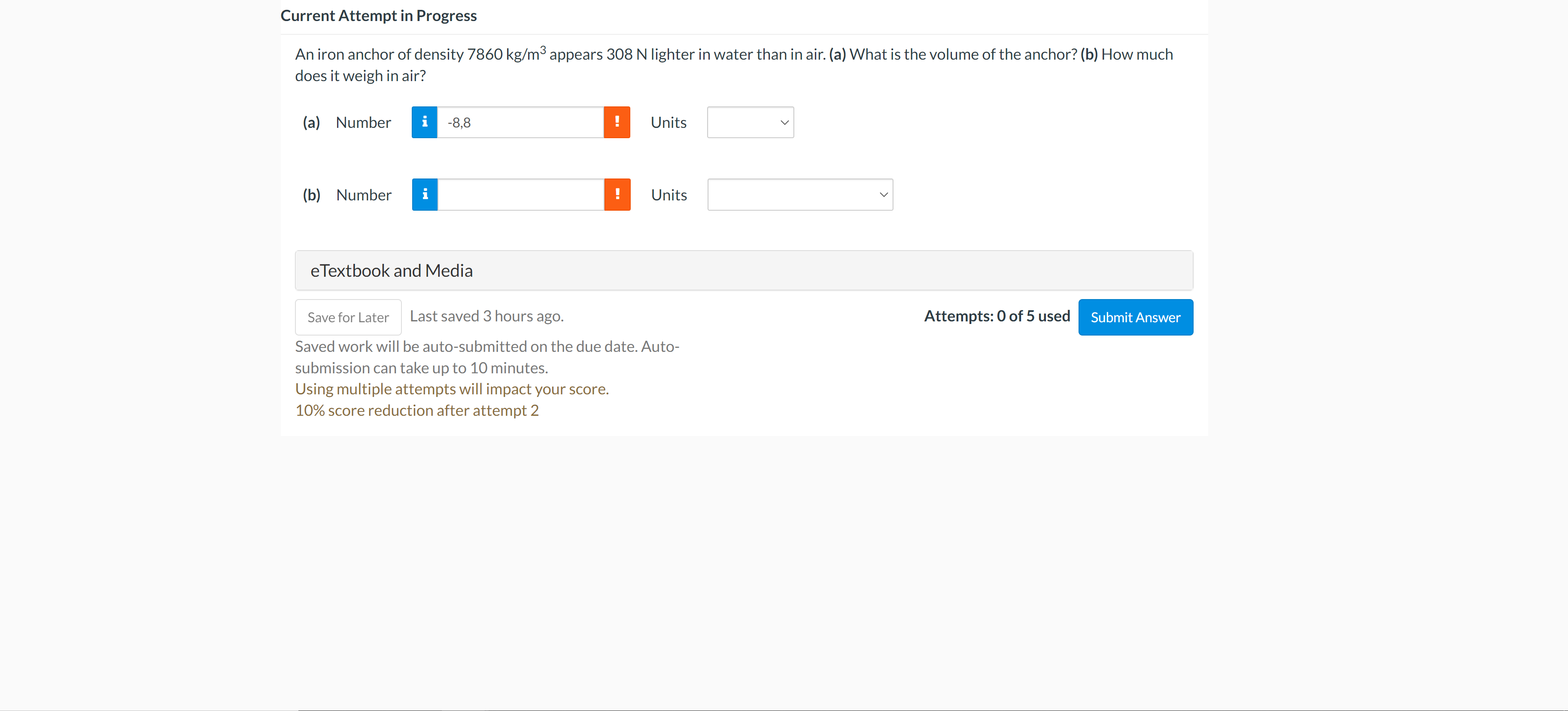Click the Current Attempt in Progress heading
Viewport: 1568px width, 711px height.
378,16
